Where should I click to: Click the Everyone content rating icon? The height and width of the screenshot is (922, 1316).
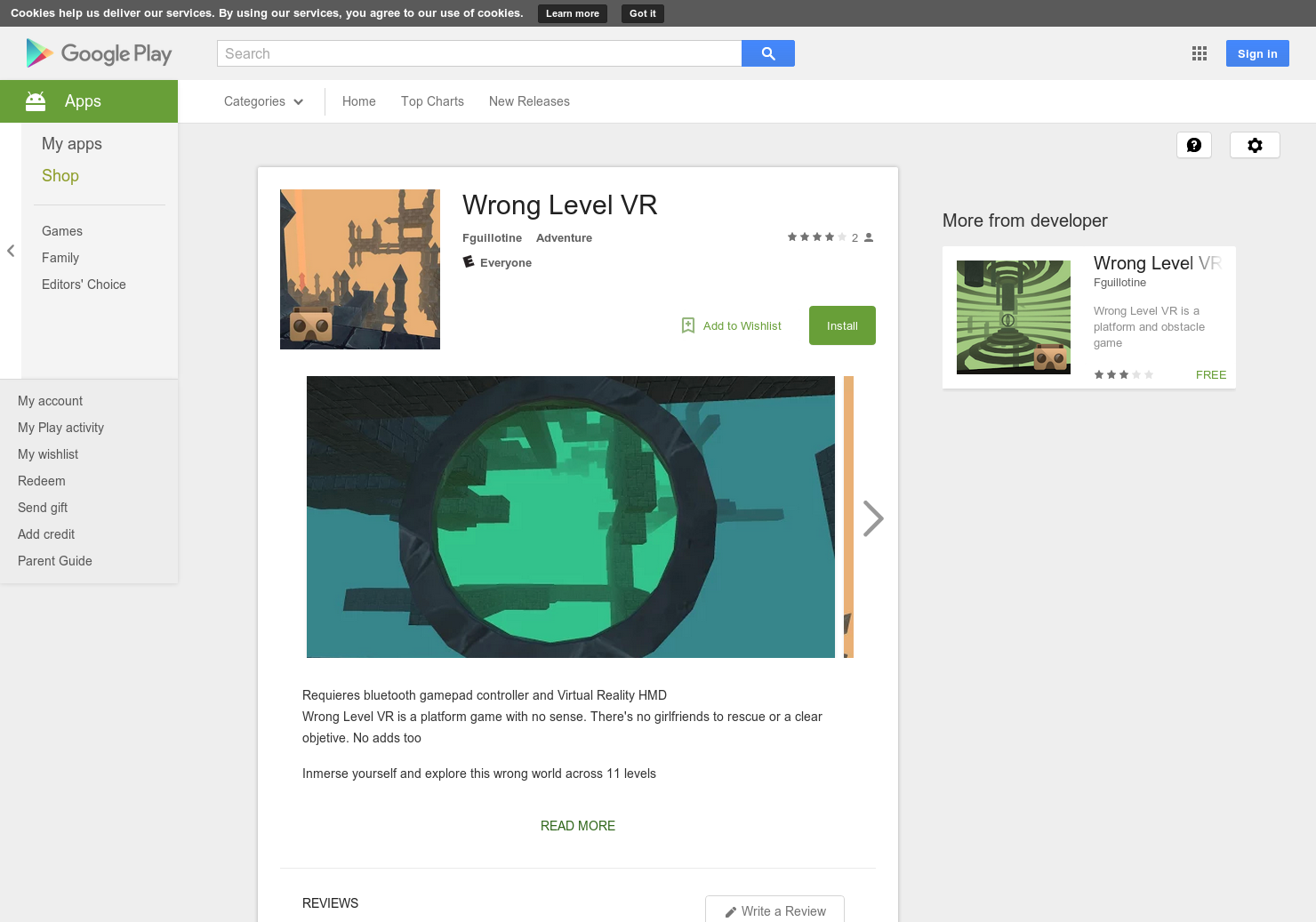469,262
